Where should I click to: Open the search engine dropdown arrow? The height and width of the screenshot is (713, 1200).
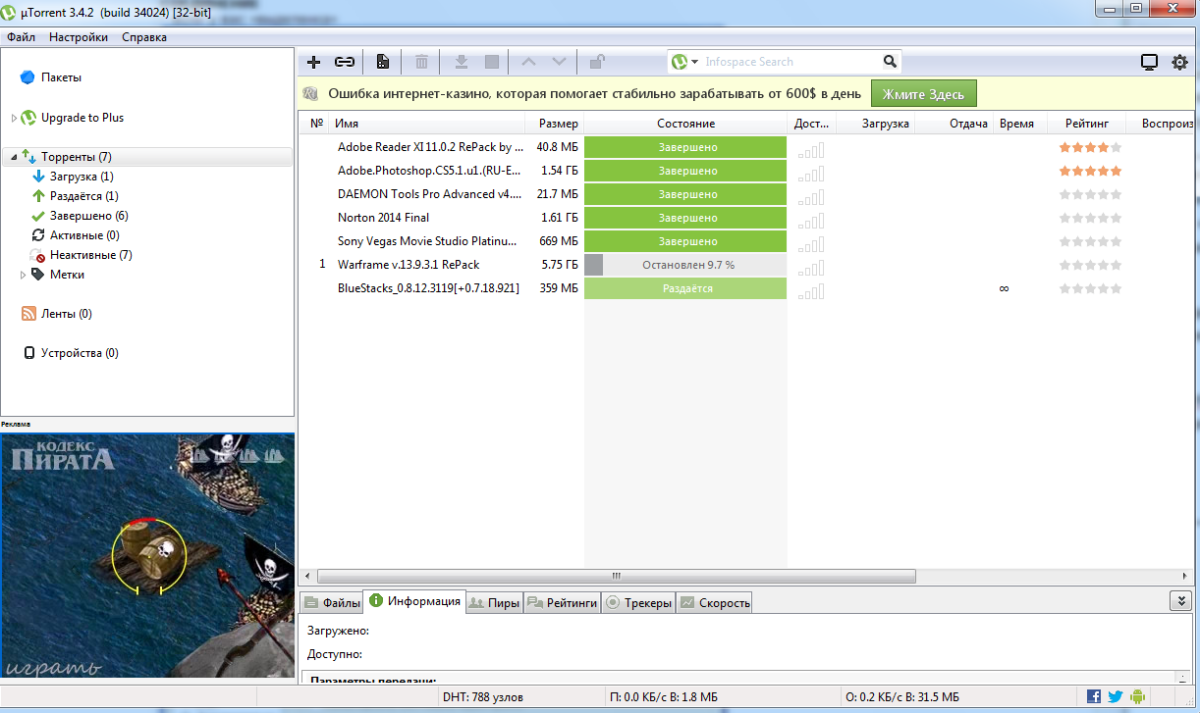(696, 61)
